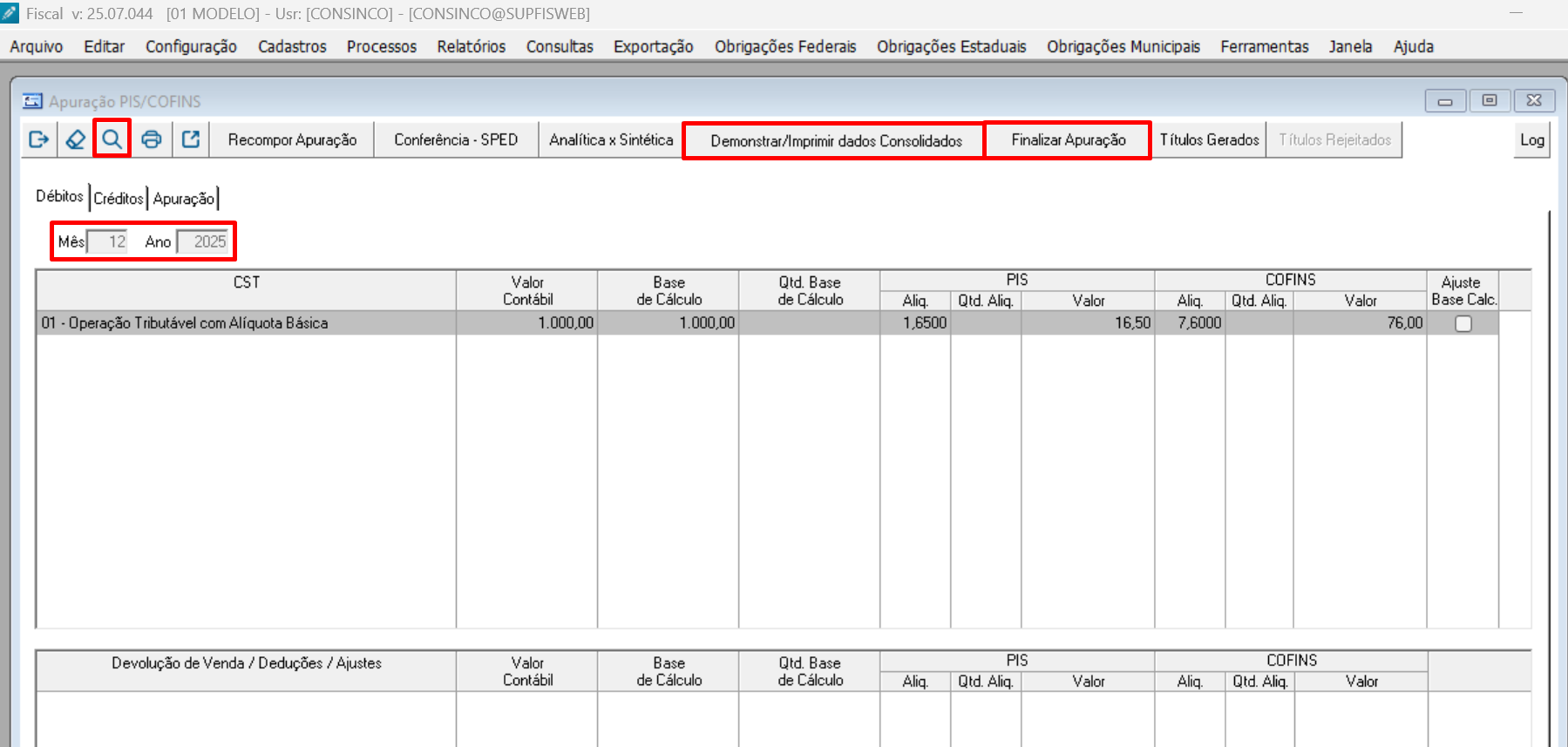Click the export arrow icon
Viewport: 1568px width, 747px height.
point(191,139)
